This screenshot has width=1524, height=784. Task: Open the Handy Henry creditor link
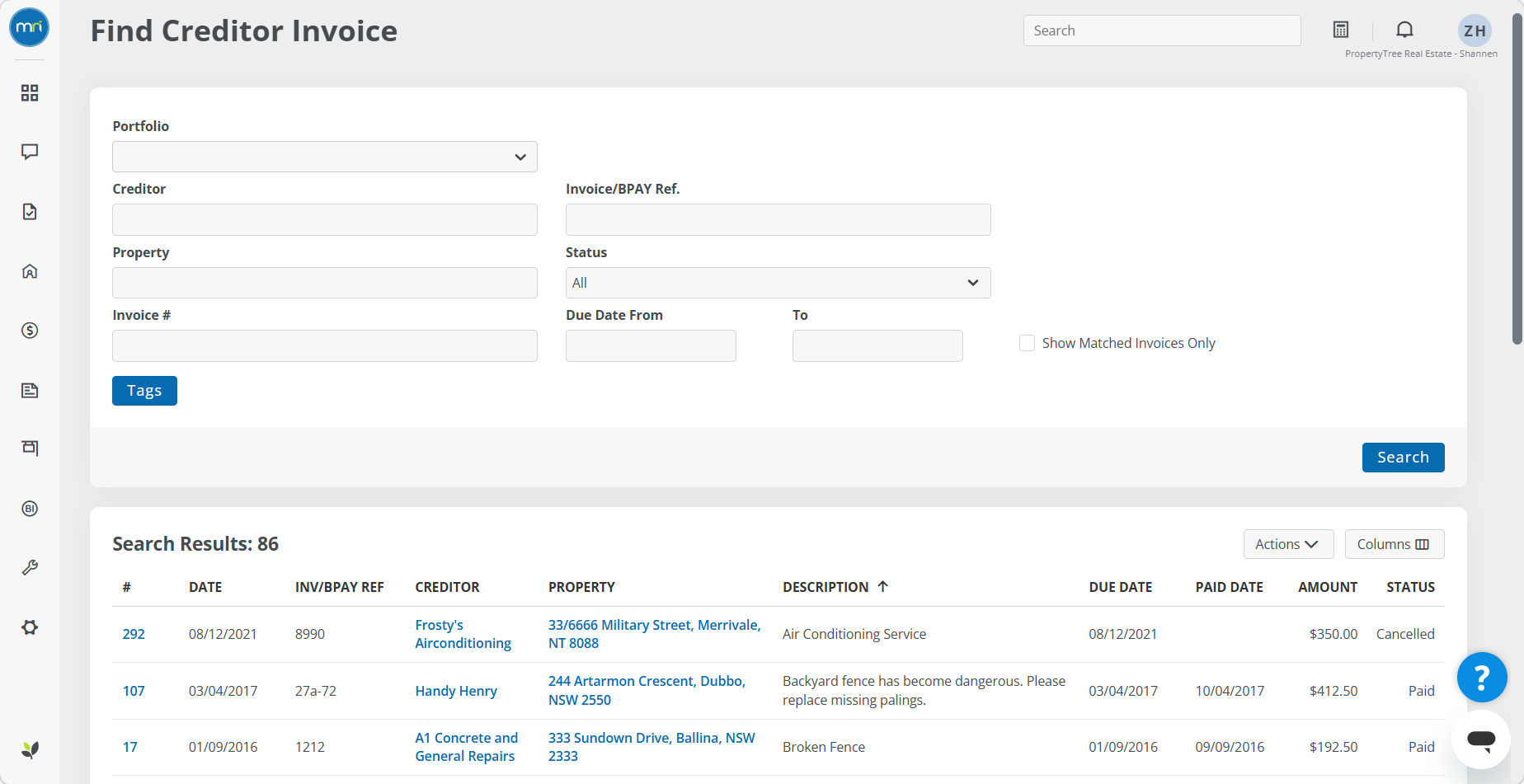pyautogui.click(x=456, y=691)
